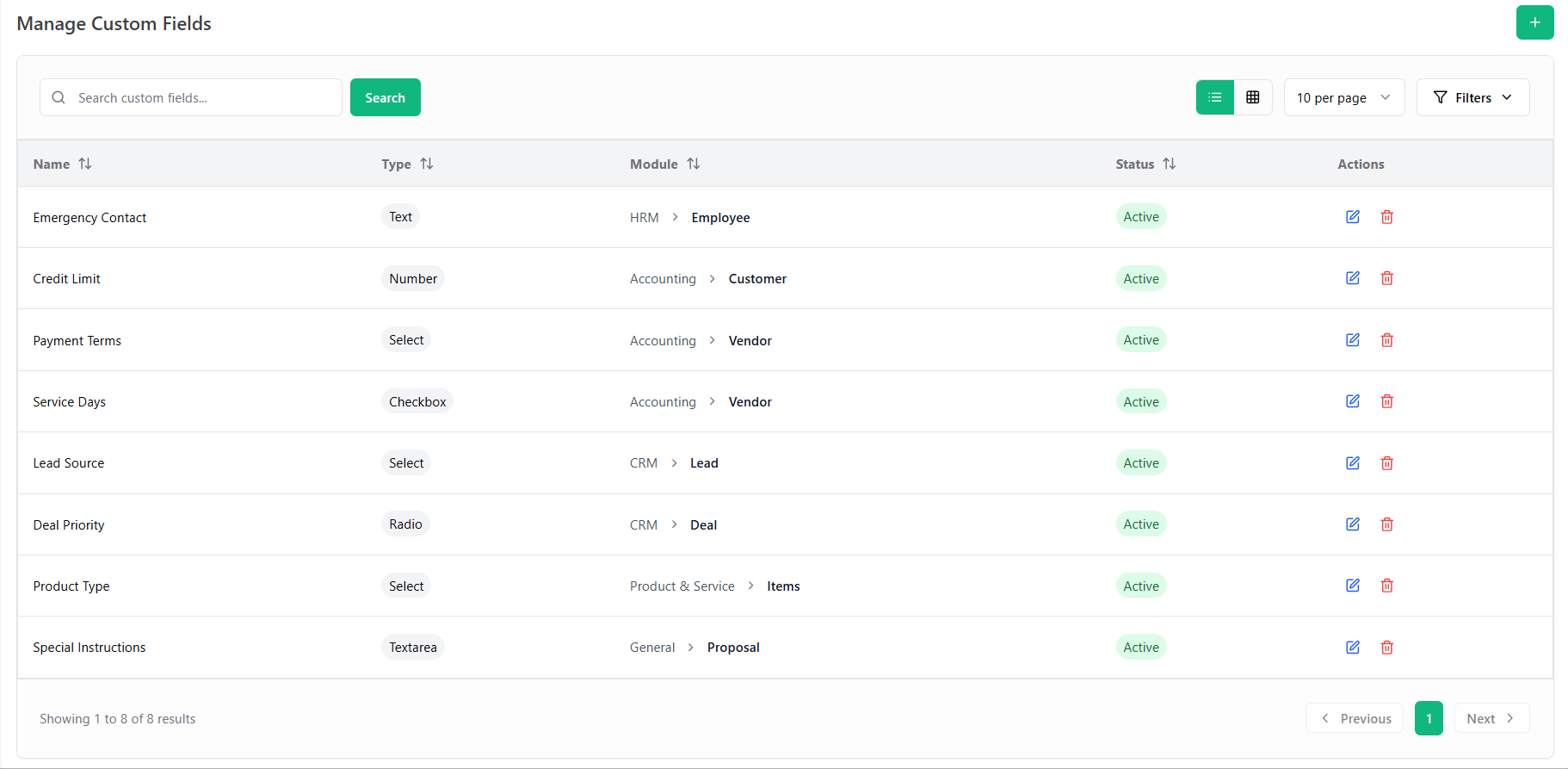Click the Active status of Credit Limit
The image size is (1568, 769).
[1141, 278]
